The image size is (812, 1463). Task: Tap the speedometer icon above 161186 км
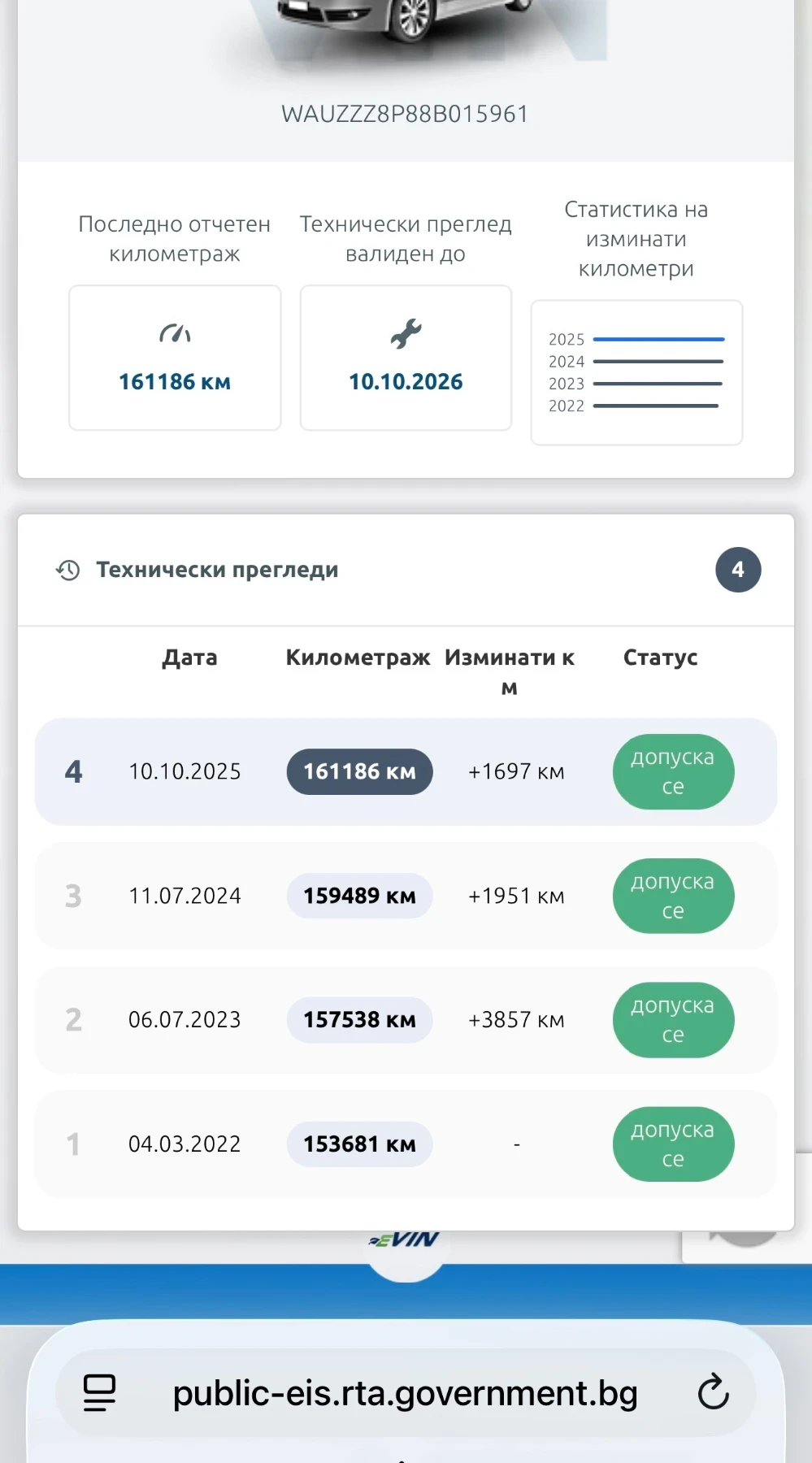click(175, 333)
